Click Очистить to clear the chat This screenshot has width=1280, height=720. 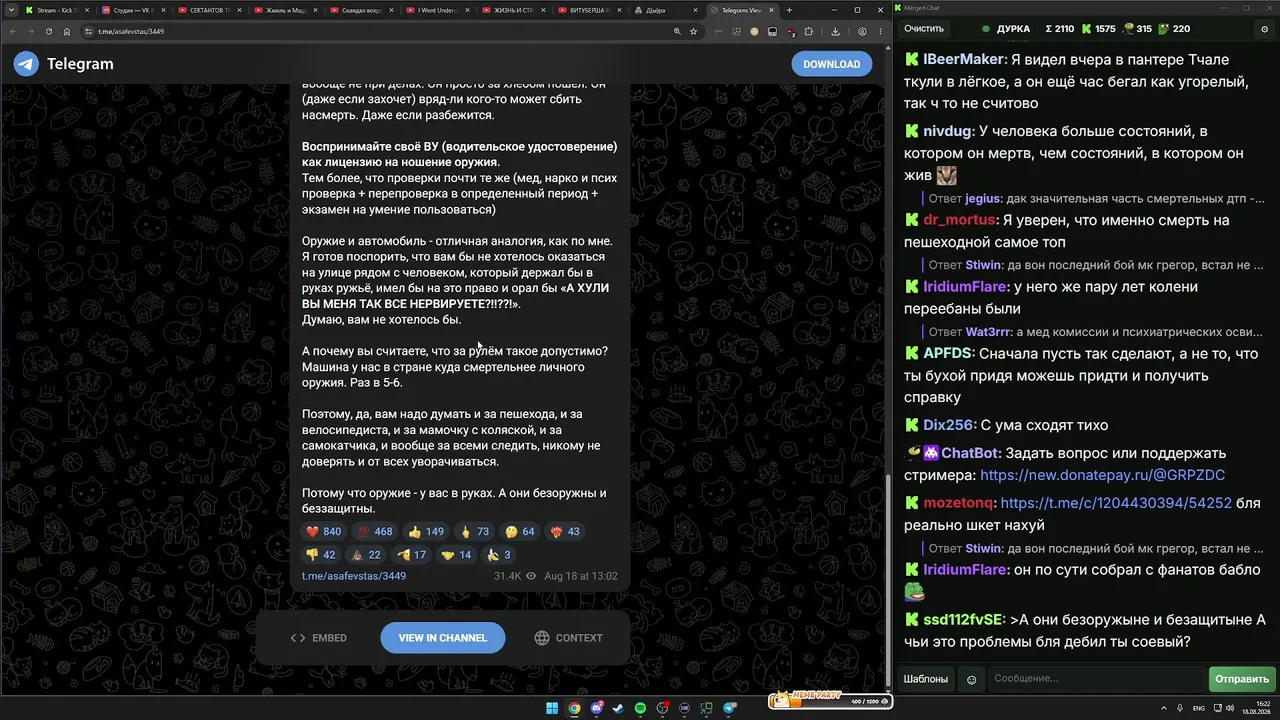pos(924,29)
